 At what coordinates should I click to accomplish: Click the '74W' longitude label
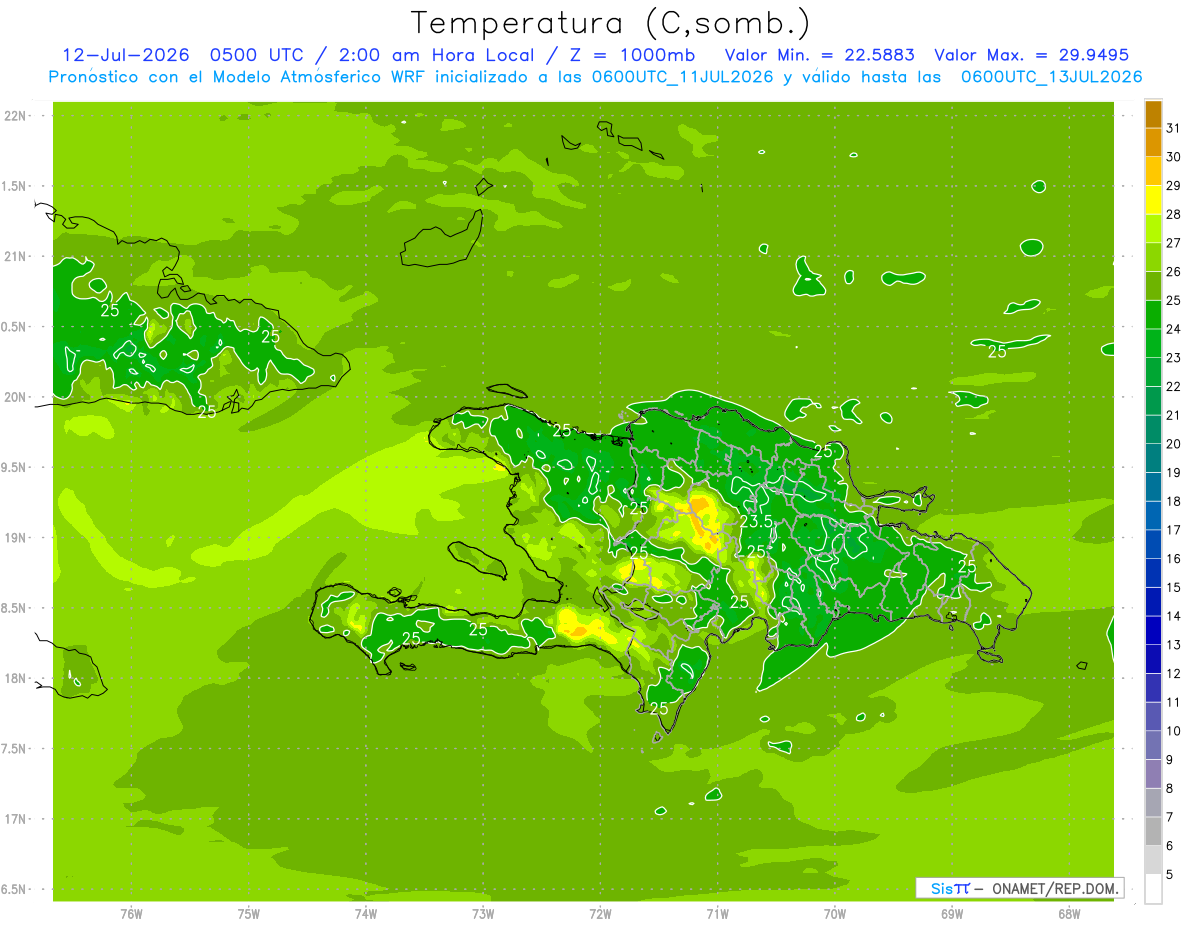(x=366, y=913)
